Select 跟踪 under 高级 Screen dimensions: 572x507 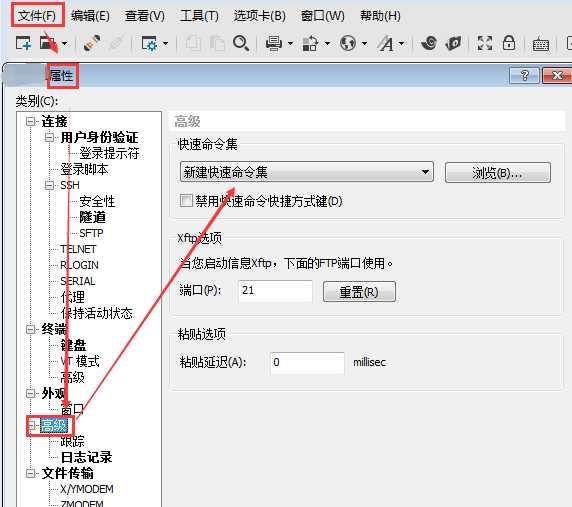72,441
